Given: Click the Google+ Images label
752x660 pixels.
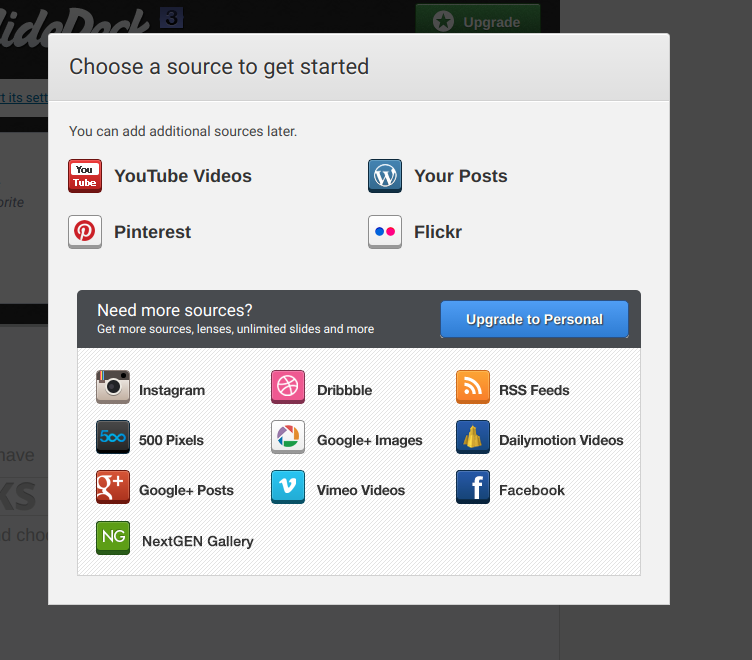Looking at the screenshot, I should (x=370, y=440).
